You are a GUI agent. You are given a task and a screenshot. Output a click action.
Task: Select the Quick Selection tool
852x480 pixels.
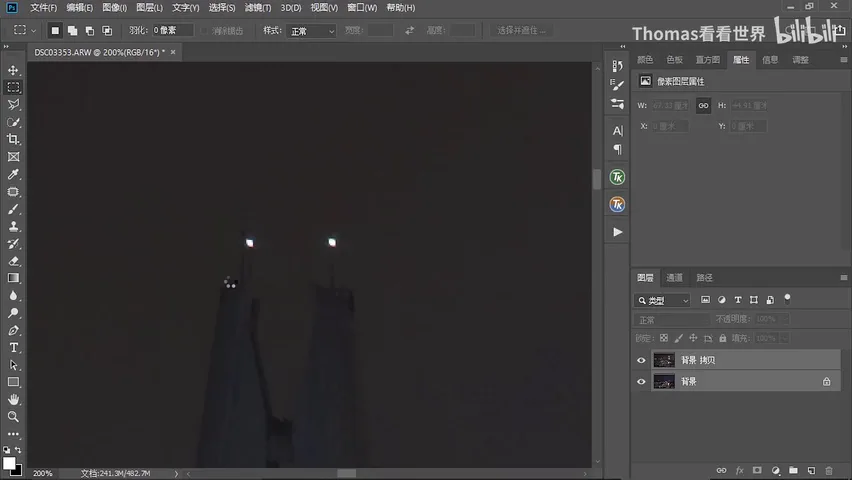14,122
